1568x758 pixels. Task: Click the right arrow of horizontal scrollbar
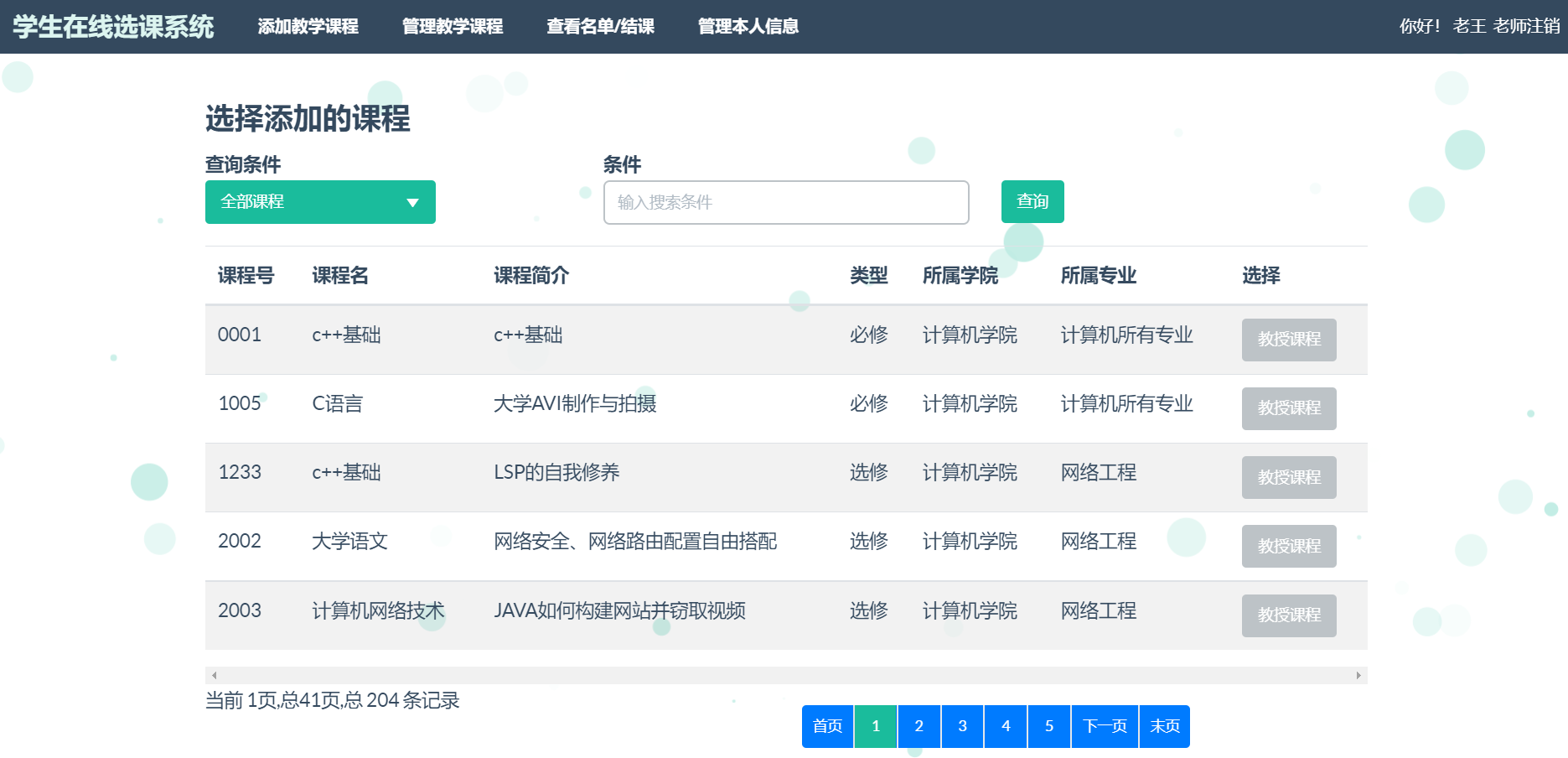pyautogui.click(x=1358, y=675)
